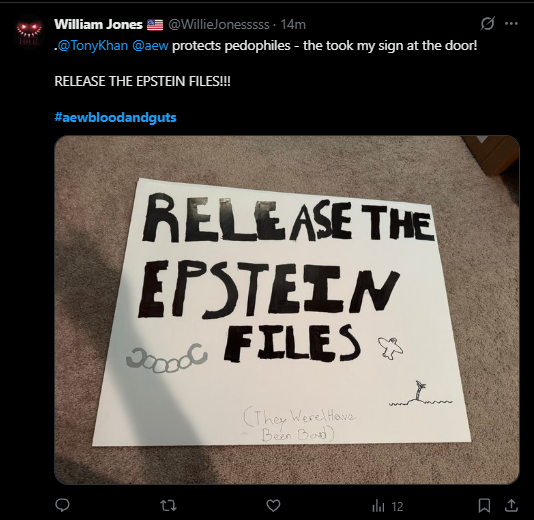Open the #aewbloodandguts hashtag

point(115,117)
